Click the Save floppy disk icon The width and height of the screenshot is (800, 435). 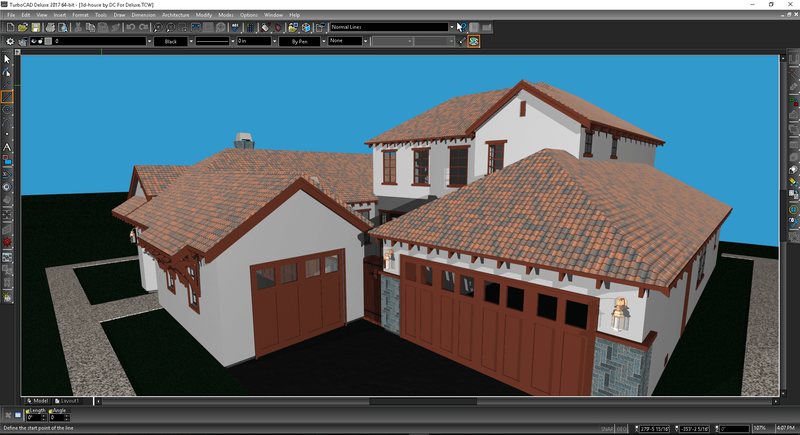(36, 28)
